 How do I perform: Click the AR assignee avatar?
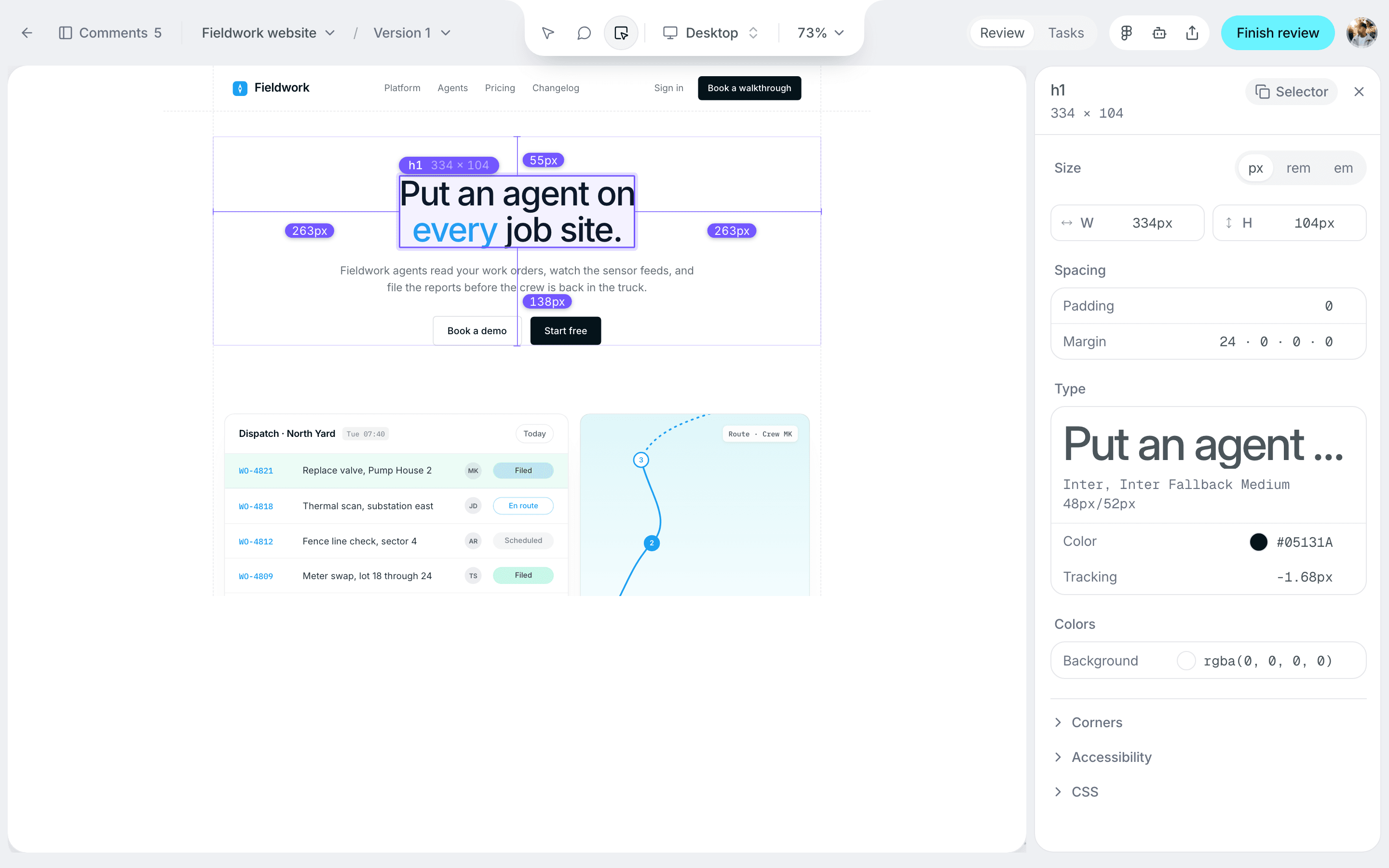coord(473,541)
